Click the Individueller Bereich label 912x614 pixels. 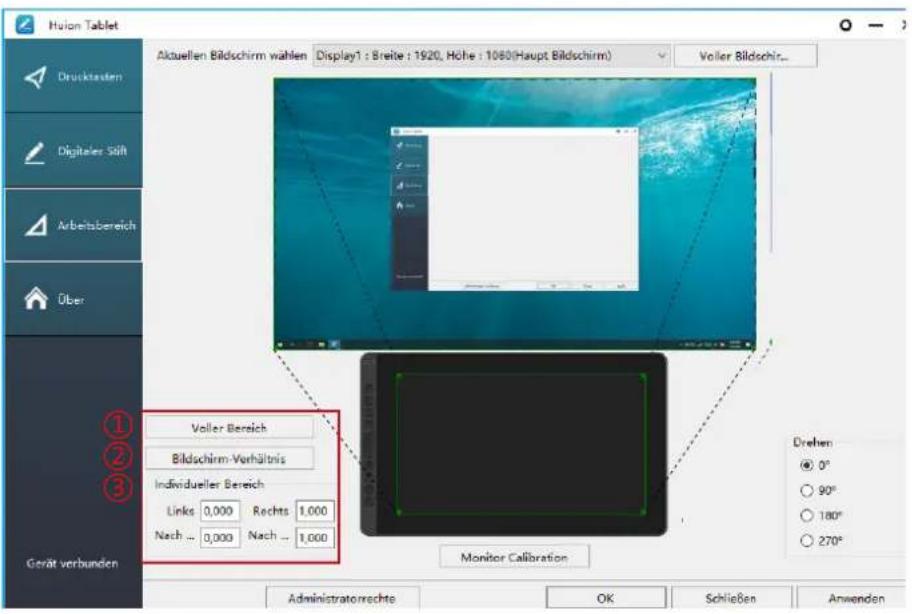pos(209,484)
